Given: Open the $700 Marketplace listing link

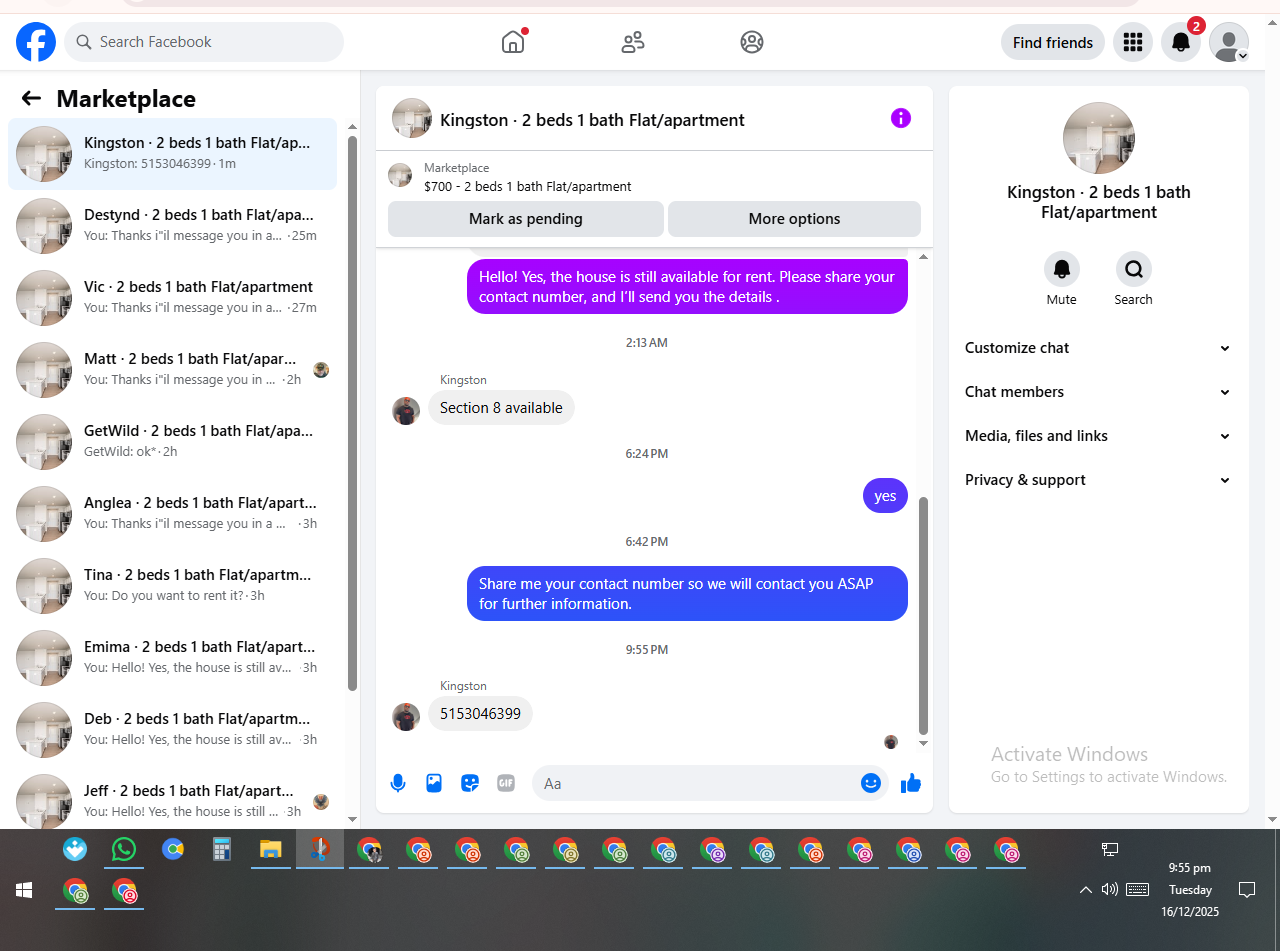Looking at the screenshot, I should (x=528, y=186).
